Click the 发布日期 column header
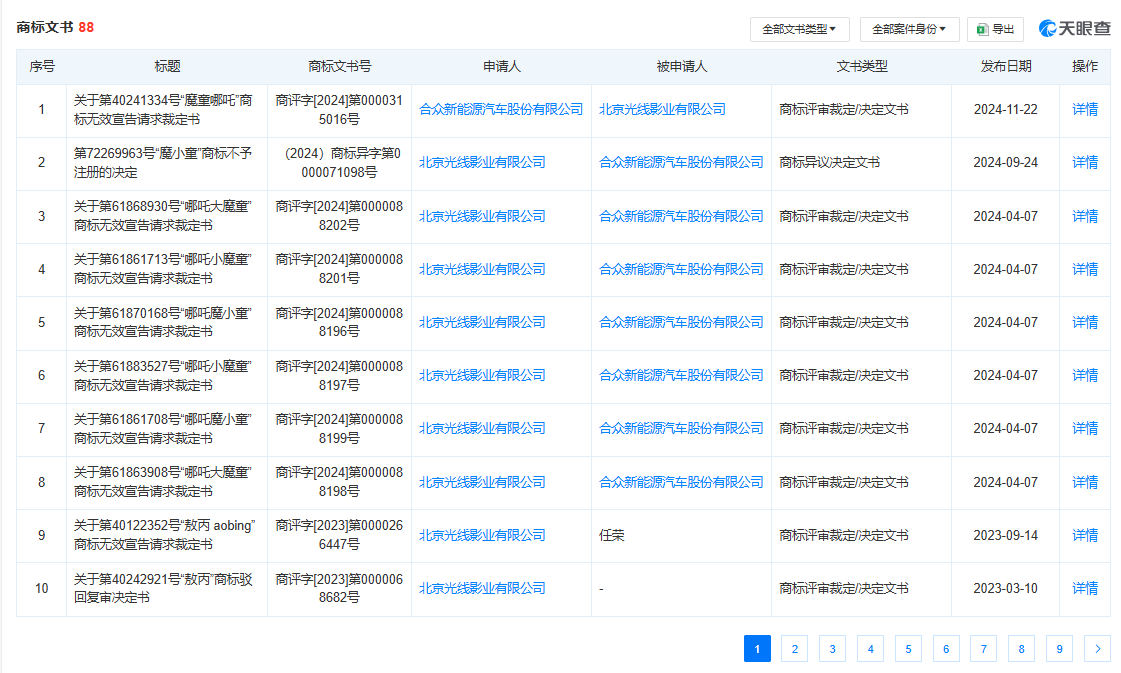 [x=1005, y=67]
